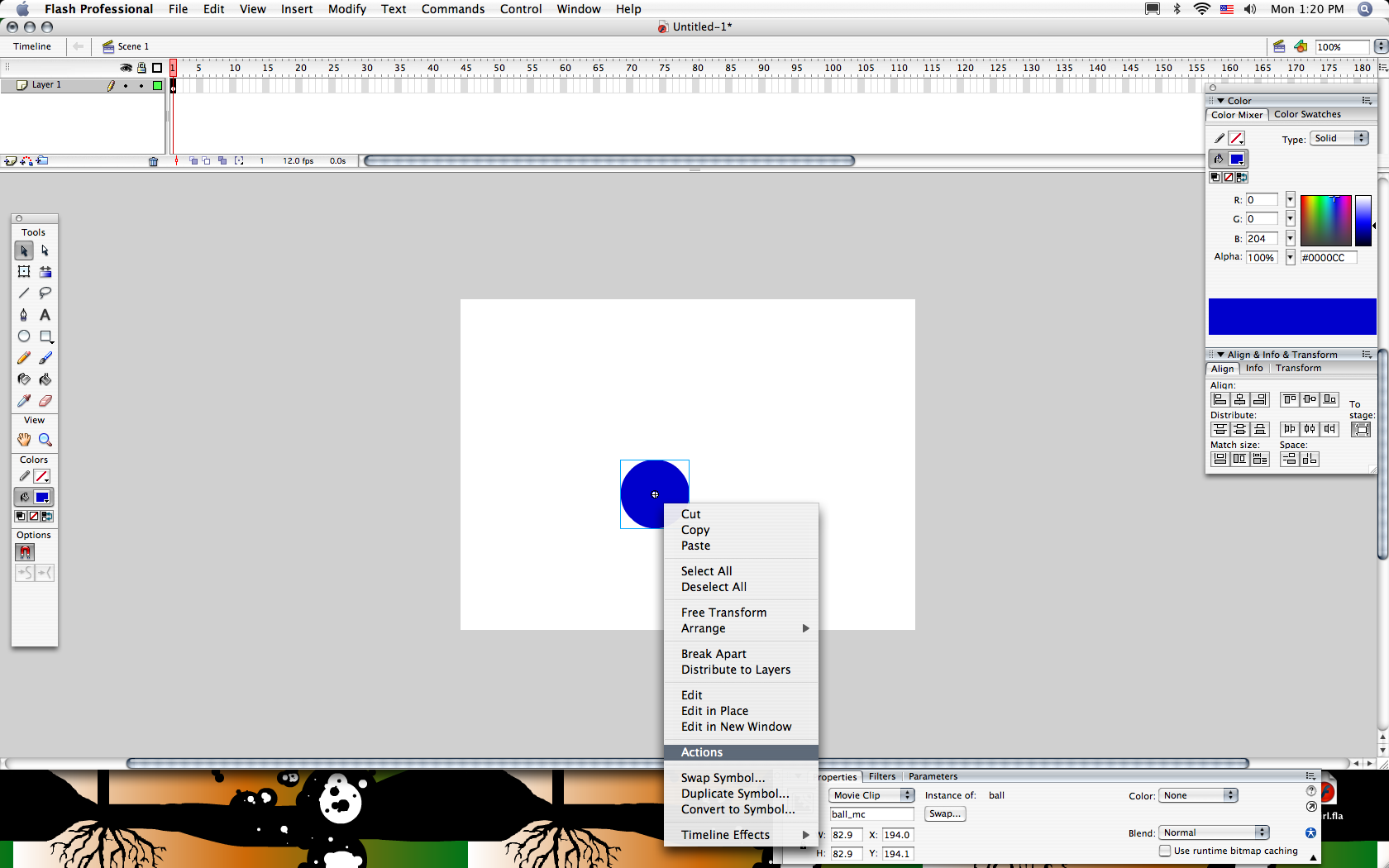Open the Alpha value slider dropdown
The width and height of the screenshot is (1389, 868).
pos(1290,257)
